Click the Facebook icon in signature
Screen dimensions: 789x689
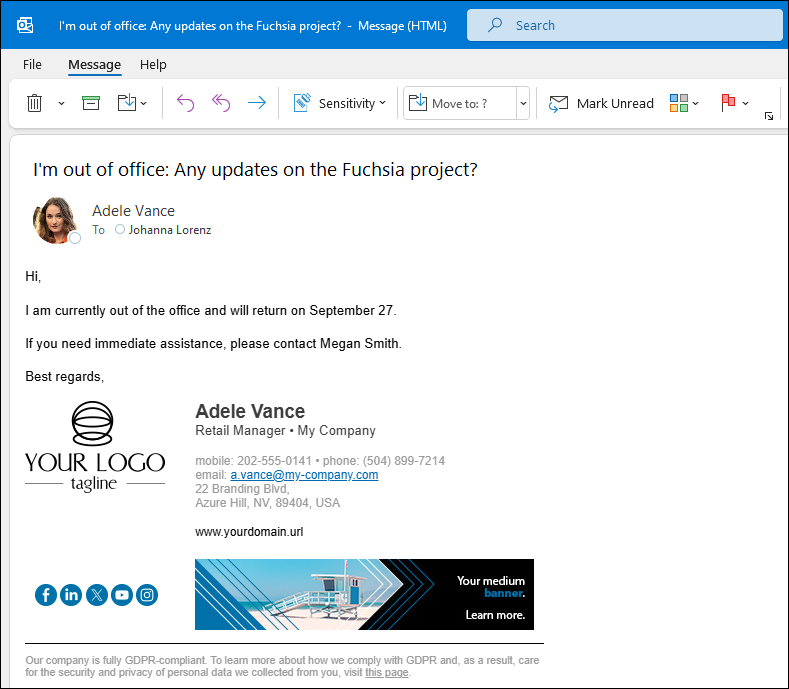click(x=46, y=595)
